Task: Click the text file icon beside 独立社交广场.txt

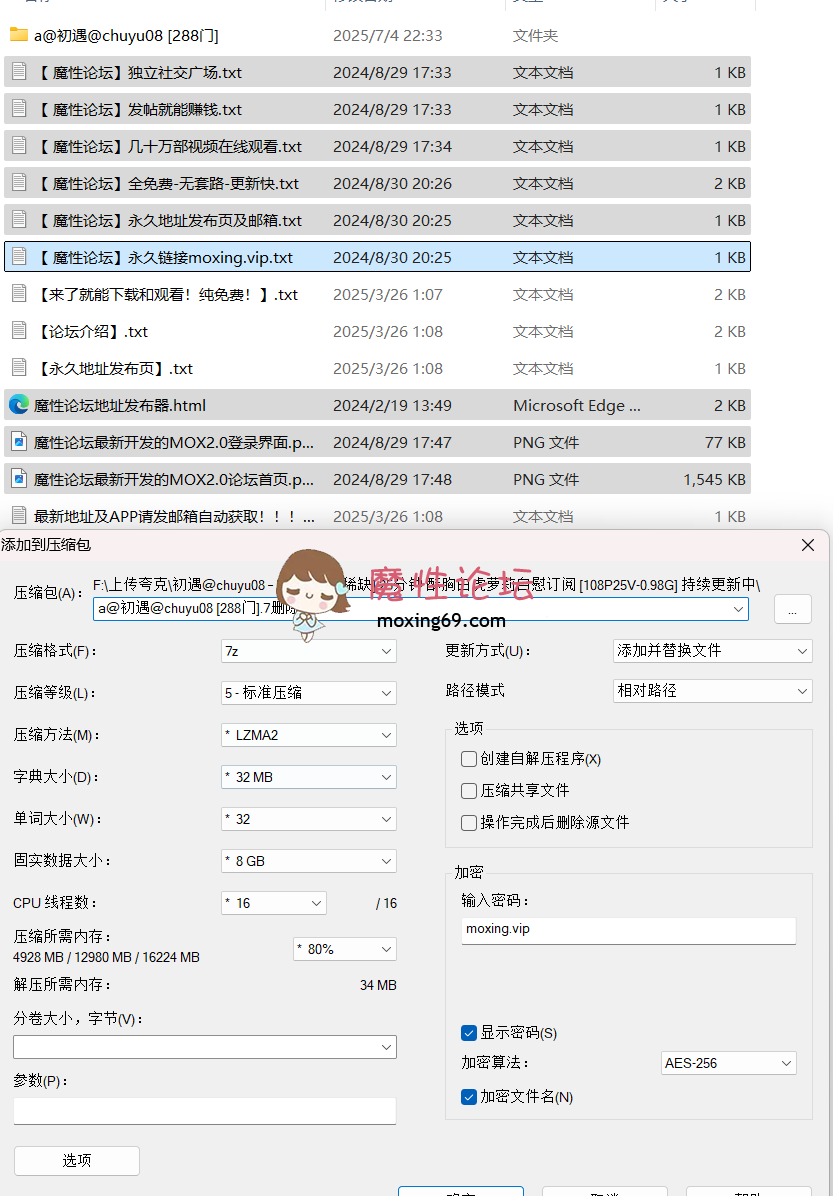Action: tap(19, 72)
